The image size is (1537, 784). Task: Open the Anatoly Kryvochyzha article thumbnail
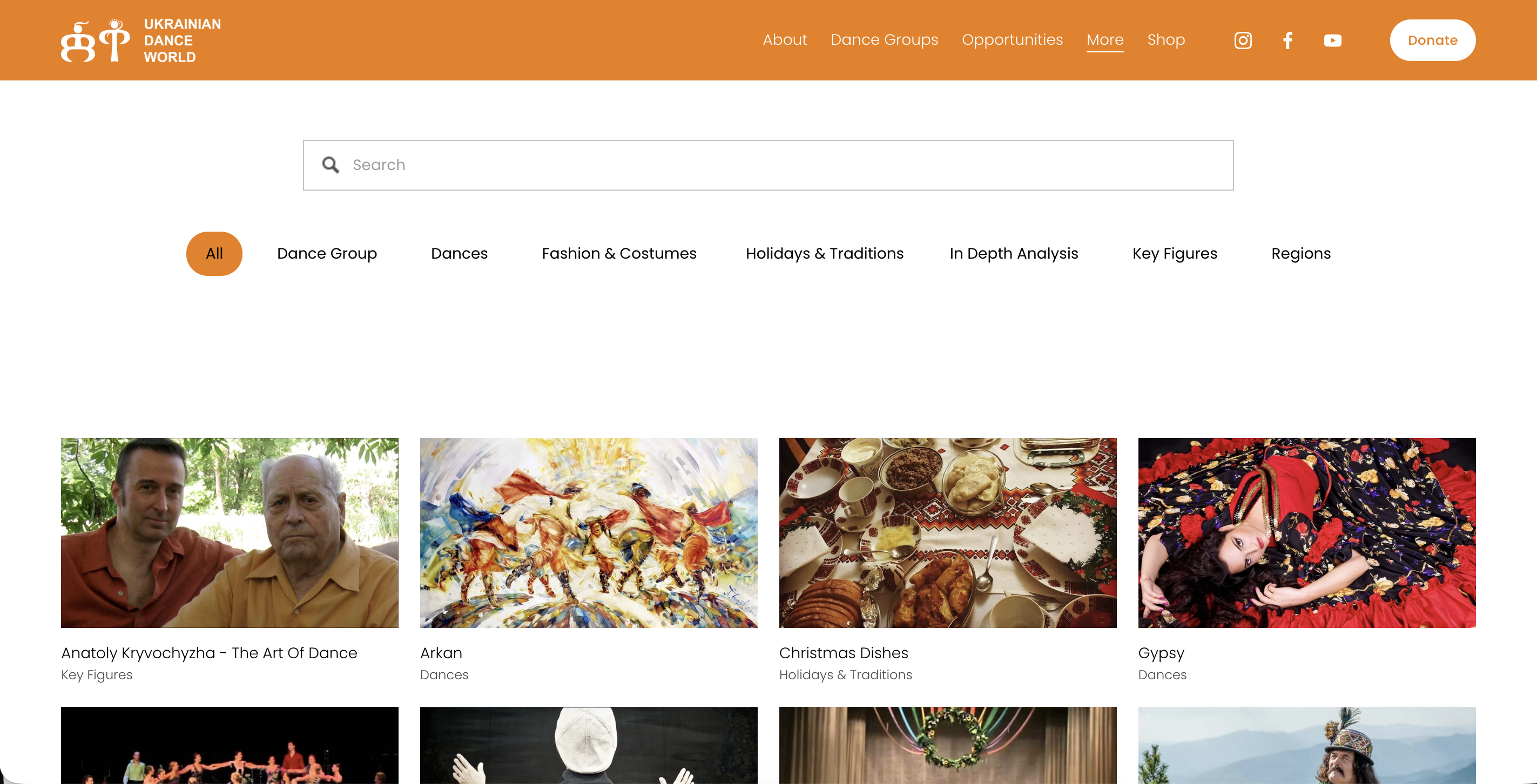click(230, 533)
